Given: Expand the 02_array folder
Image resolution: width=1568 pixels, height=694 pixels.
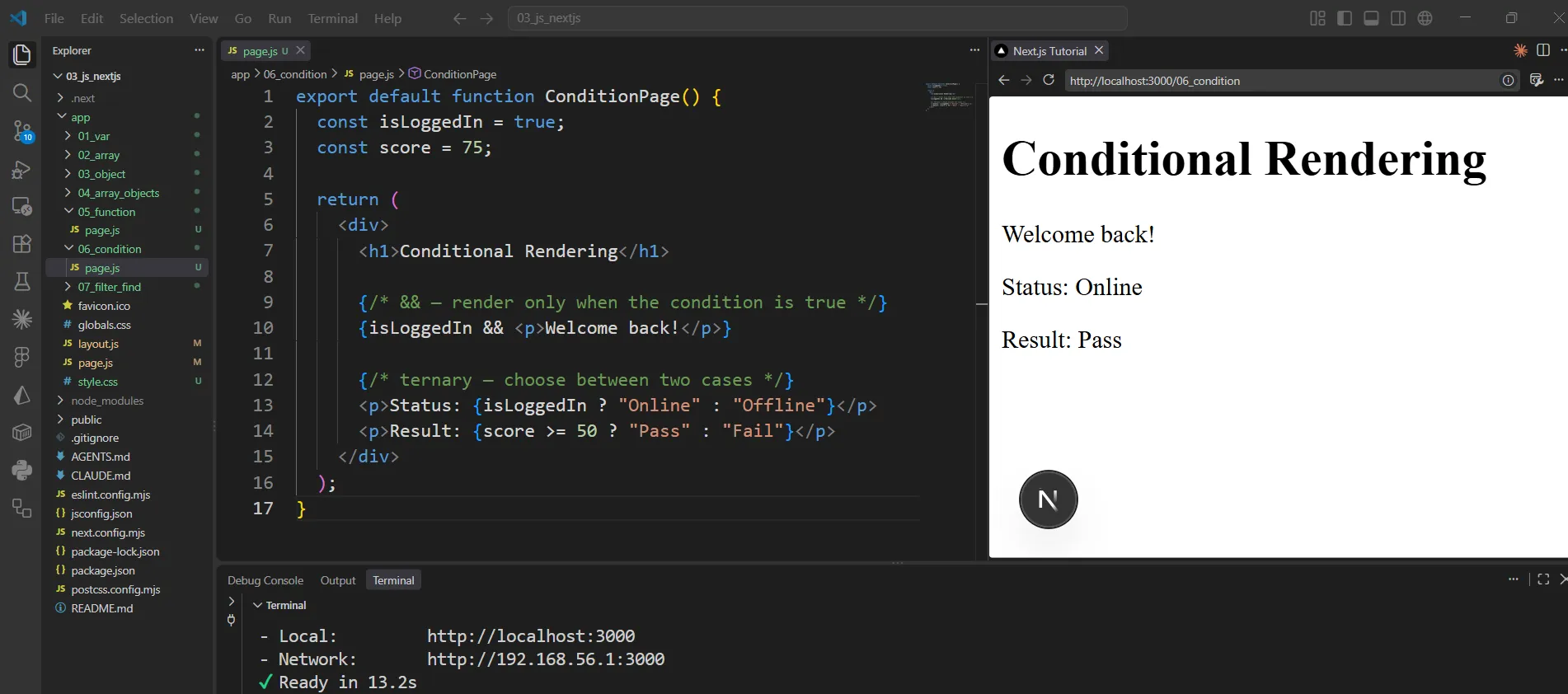Looking at the screenshot, I should [68, 155].
